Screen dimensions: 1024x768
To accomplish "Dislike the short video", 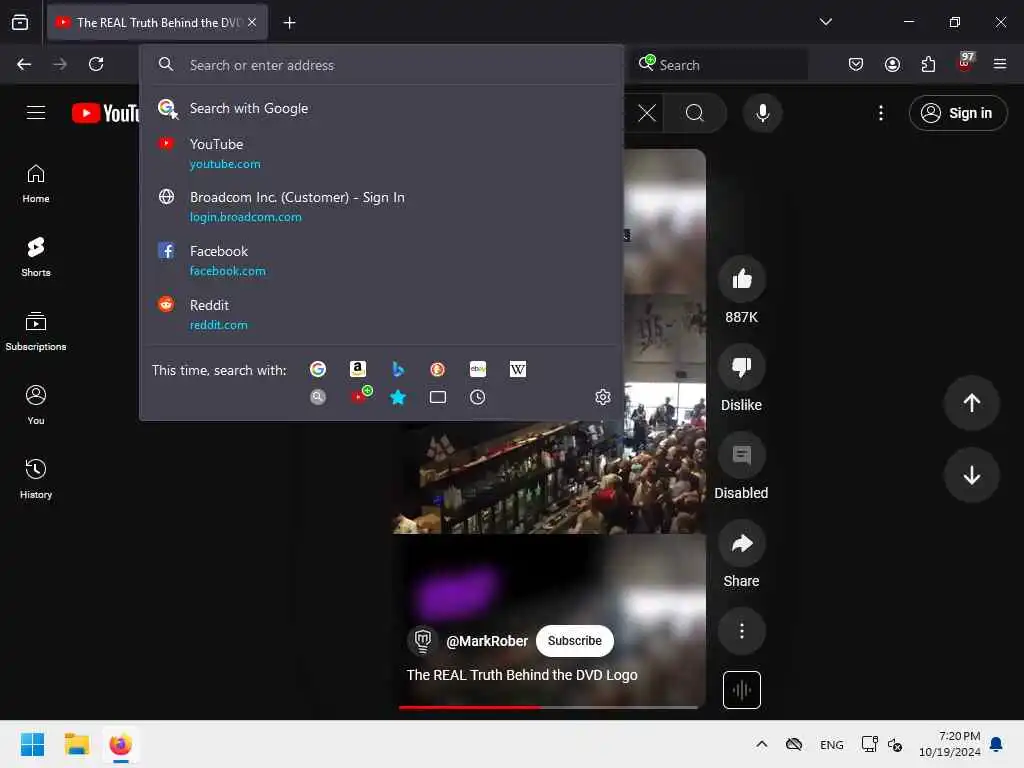I will click(x=742, y=367).
